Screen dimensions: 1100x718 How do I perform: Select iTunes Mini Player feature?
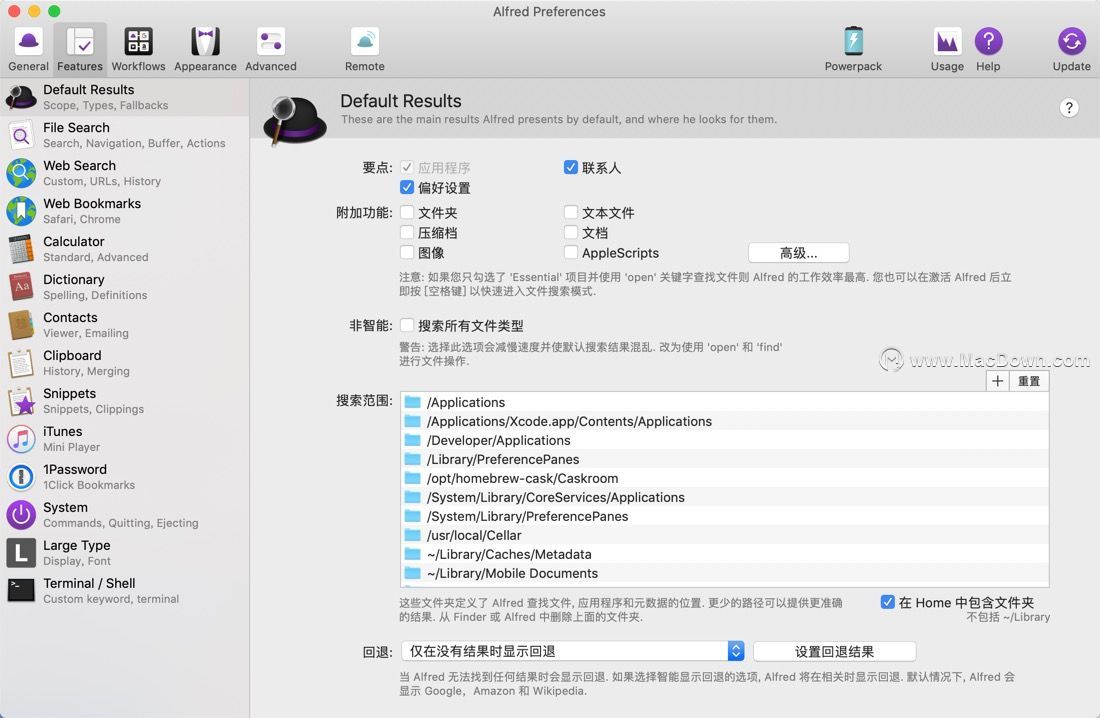tap(125, 438)
